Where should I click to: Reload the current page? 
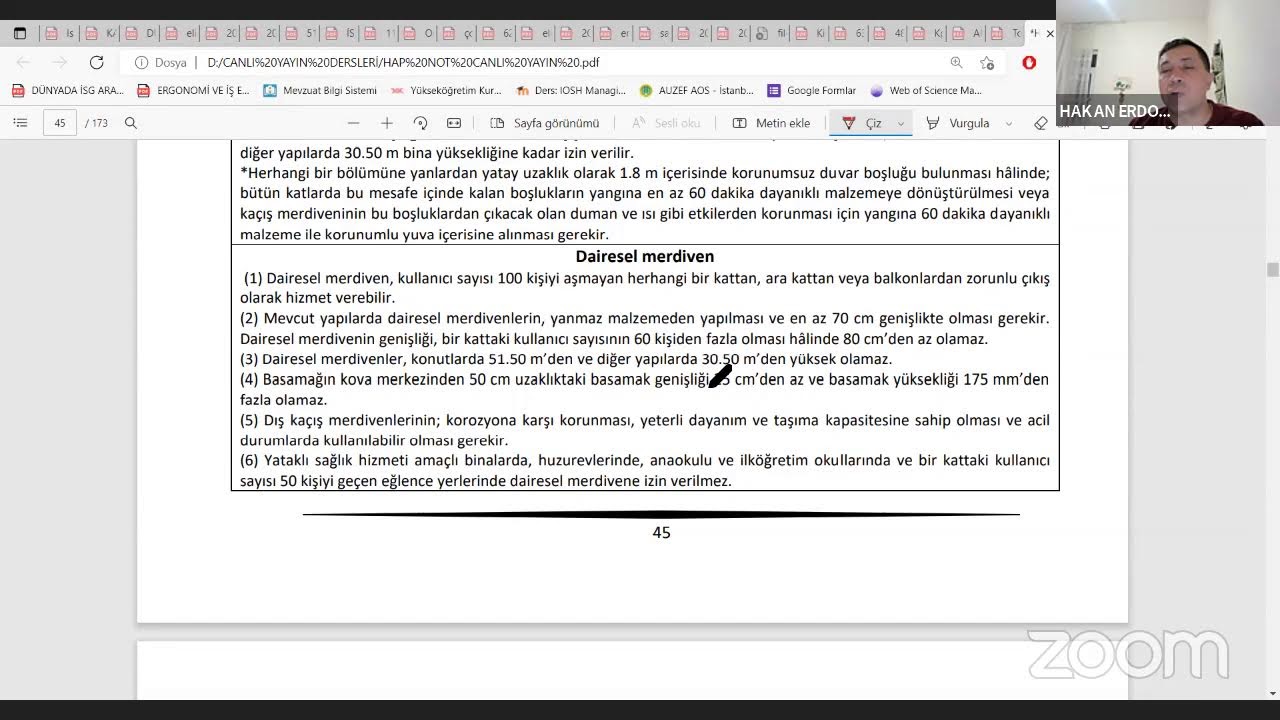pyautogui.click(x=96, y=62)
